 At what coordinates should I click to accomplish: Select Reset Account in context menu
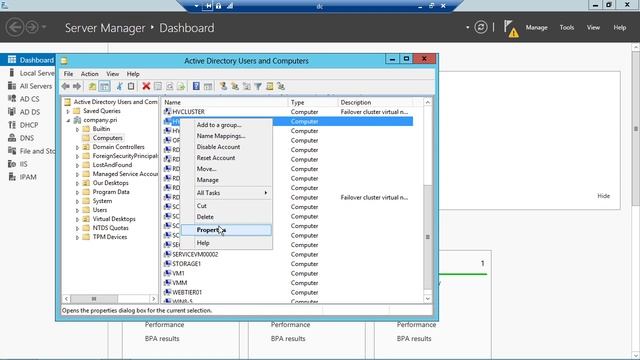coord(226,158)
